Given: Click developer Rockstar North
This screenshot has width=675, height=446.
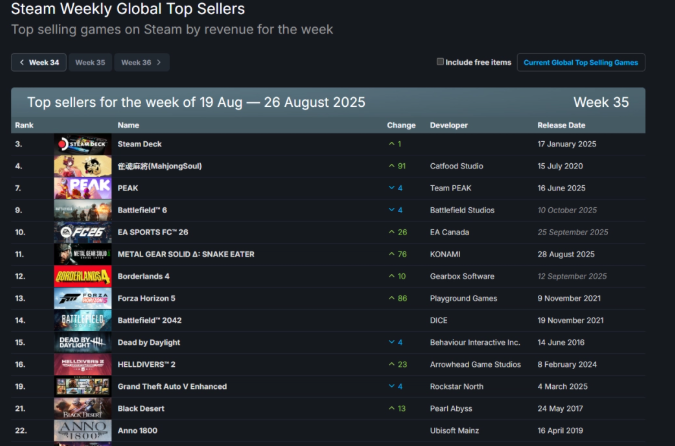Looking at the screenshot, I should 456,387.
